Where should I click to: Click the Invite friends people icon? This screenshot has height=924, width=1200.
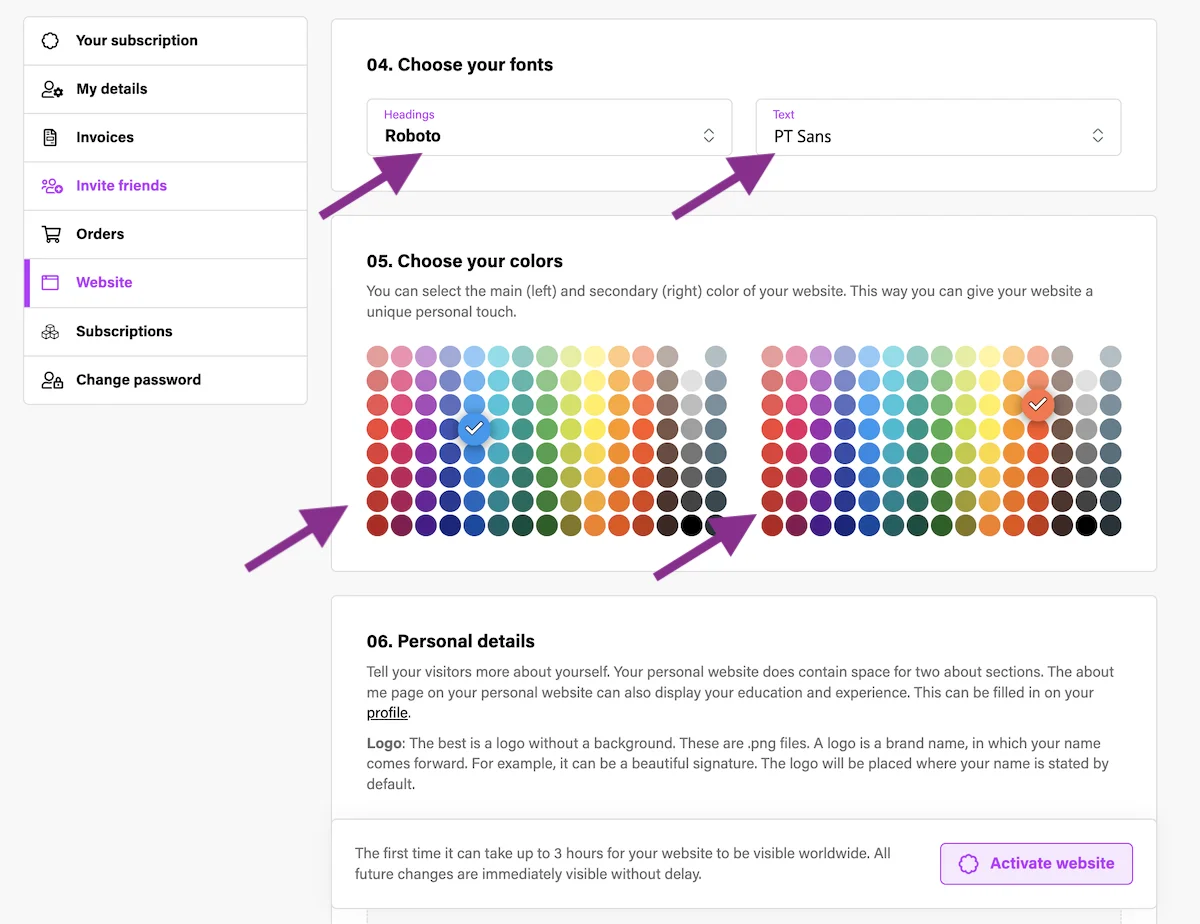[x=52, y=186]
